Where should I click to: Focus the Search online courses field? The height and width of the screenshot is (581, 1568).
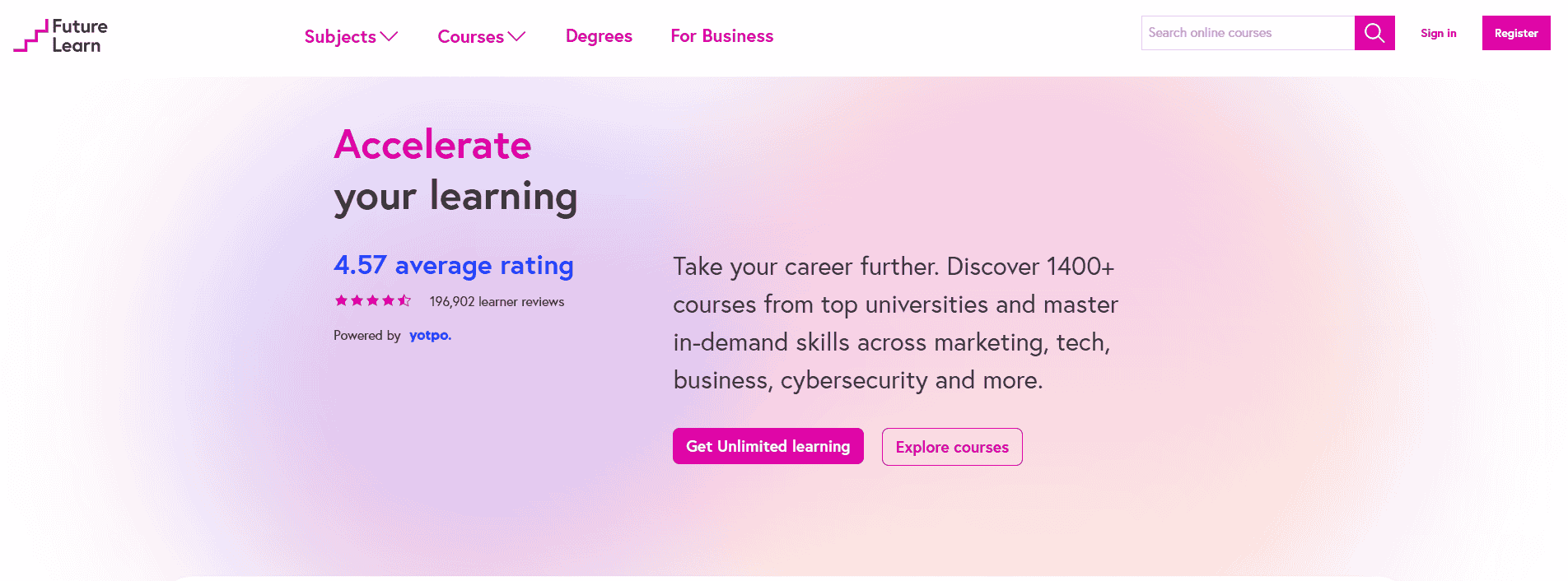pos(1247,33)
